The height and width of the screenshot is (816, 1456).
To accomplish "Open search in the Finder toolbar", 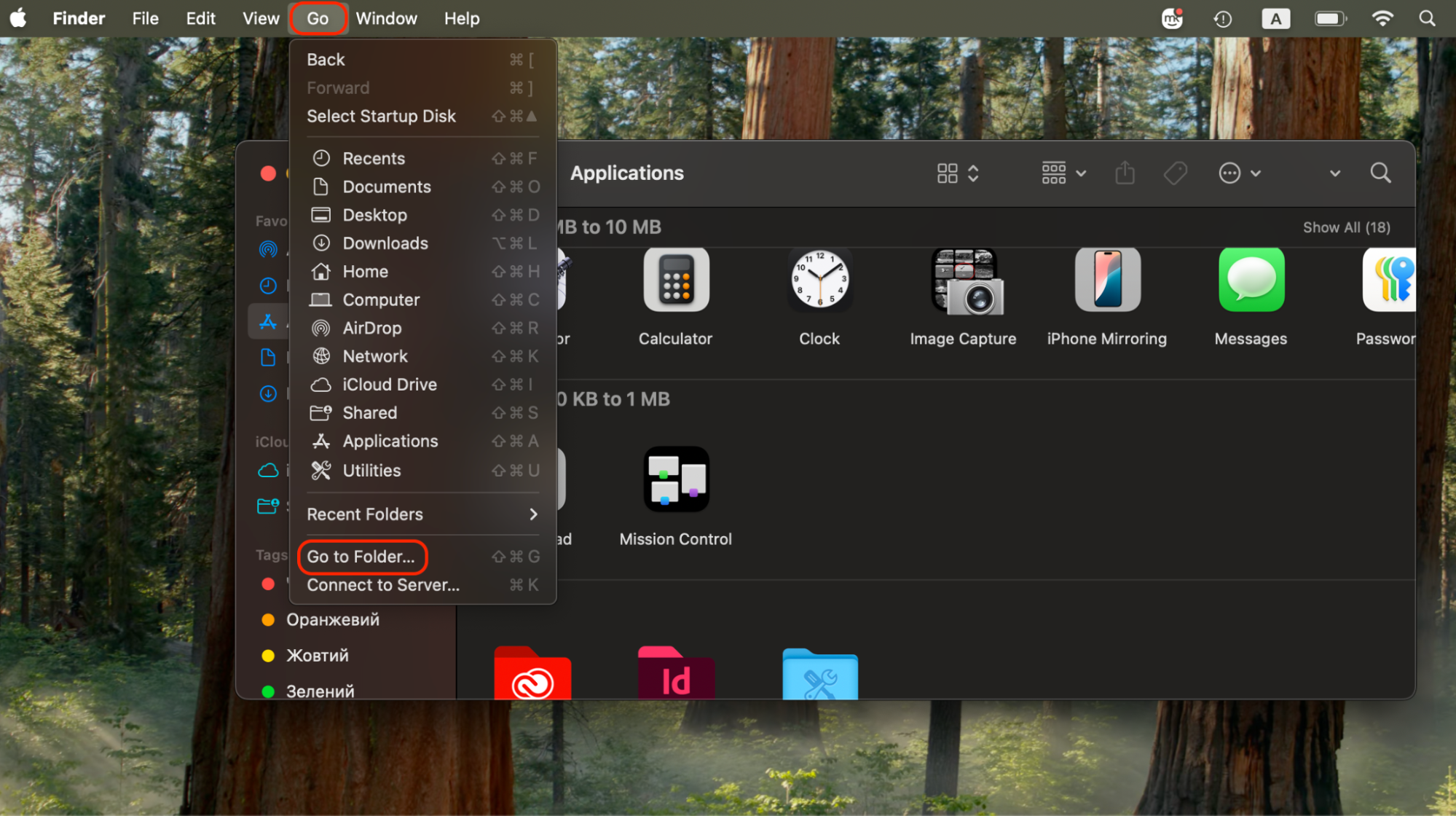I will coord(1380,173).
